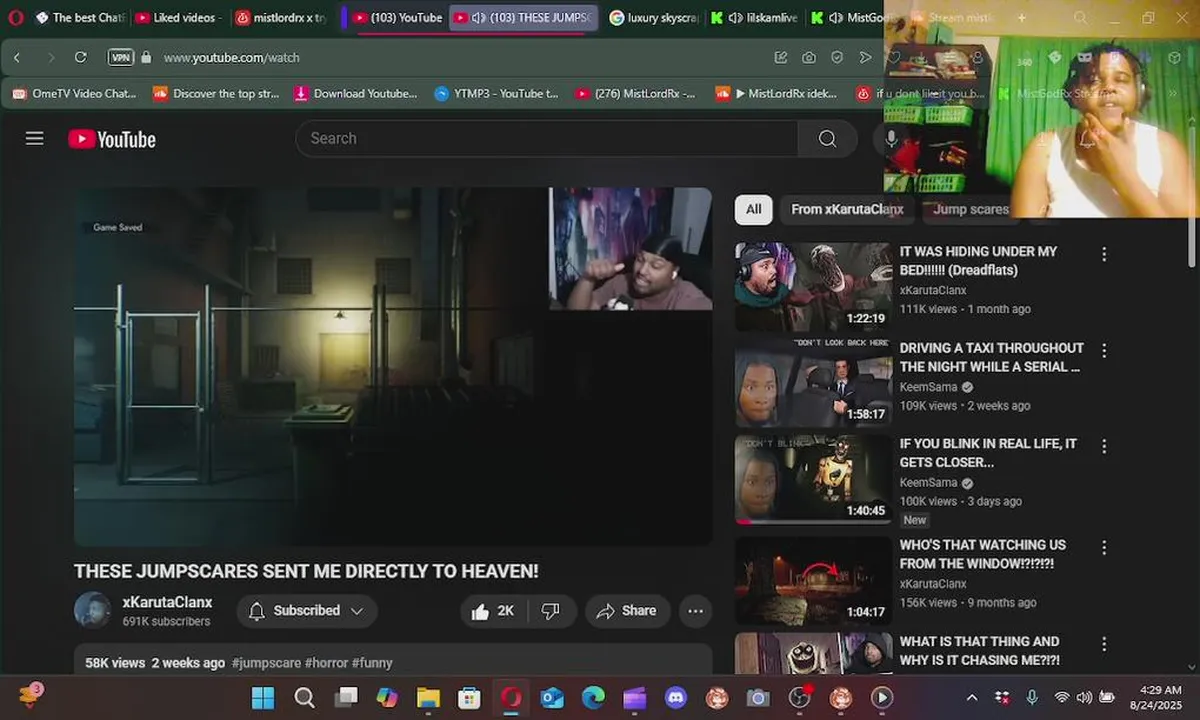
Task: Select the 'Jump scares' filter chip
Action: pos(971,209)
